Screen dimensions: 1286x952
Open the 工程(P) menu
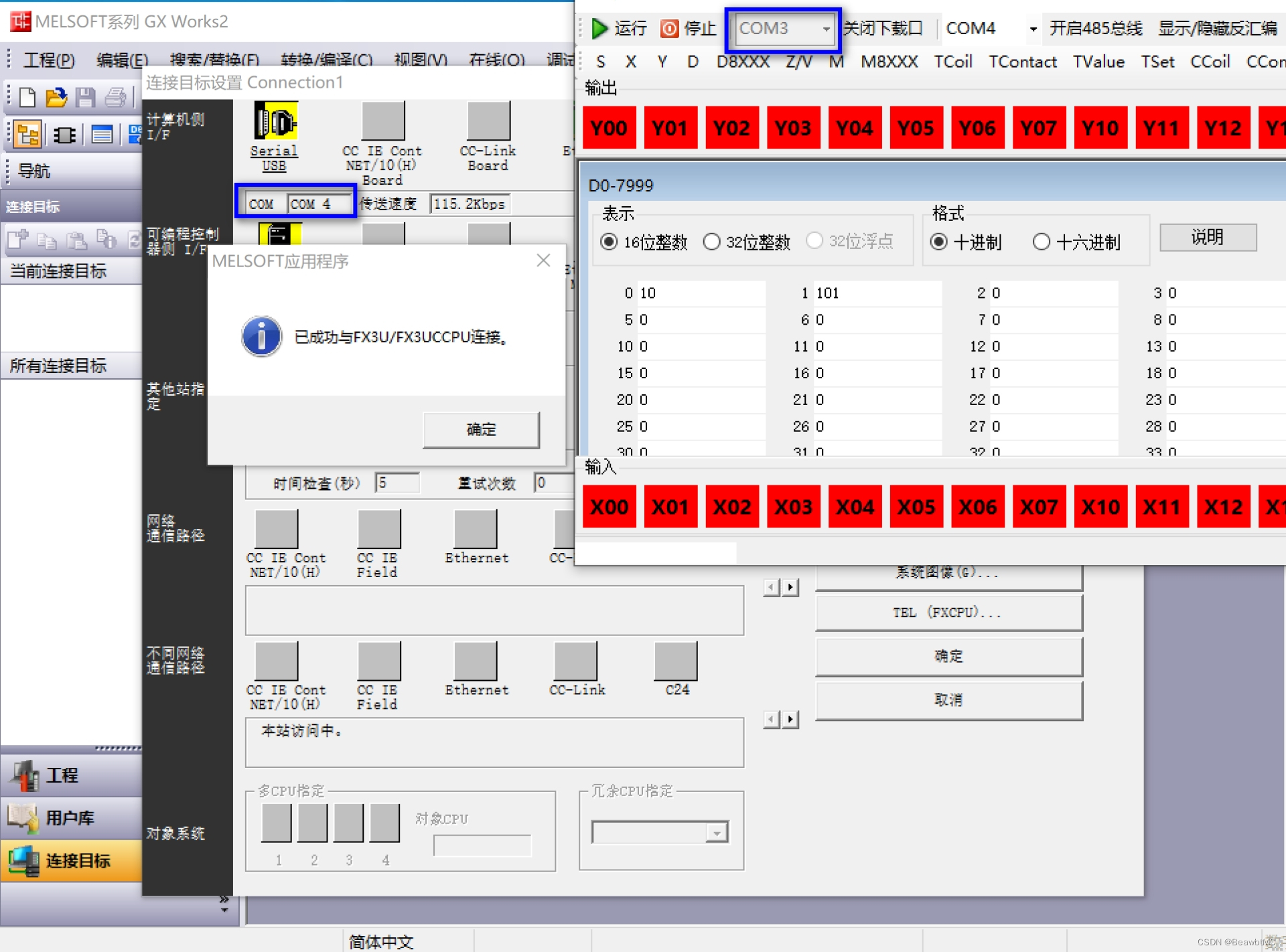49,60
